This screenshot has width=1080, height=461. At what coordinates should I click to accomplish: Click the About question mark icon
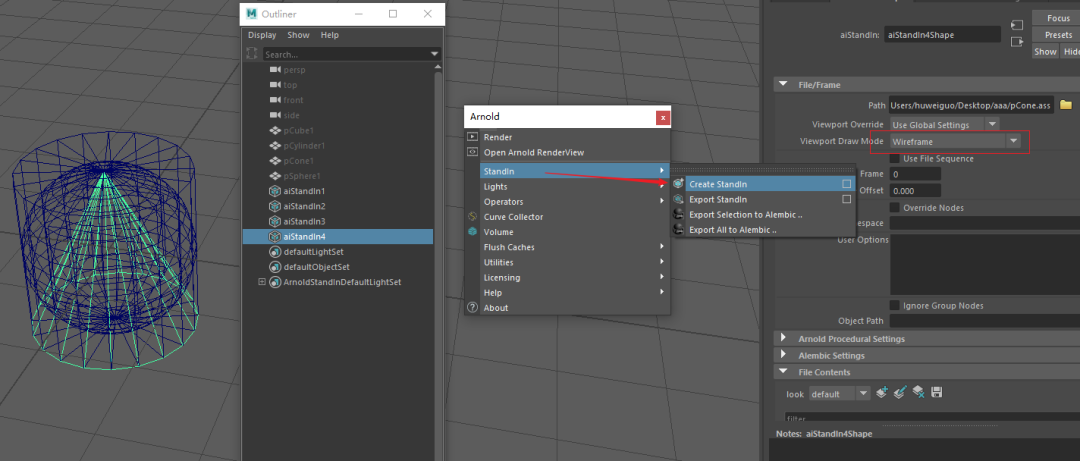[x=472, y=307]
